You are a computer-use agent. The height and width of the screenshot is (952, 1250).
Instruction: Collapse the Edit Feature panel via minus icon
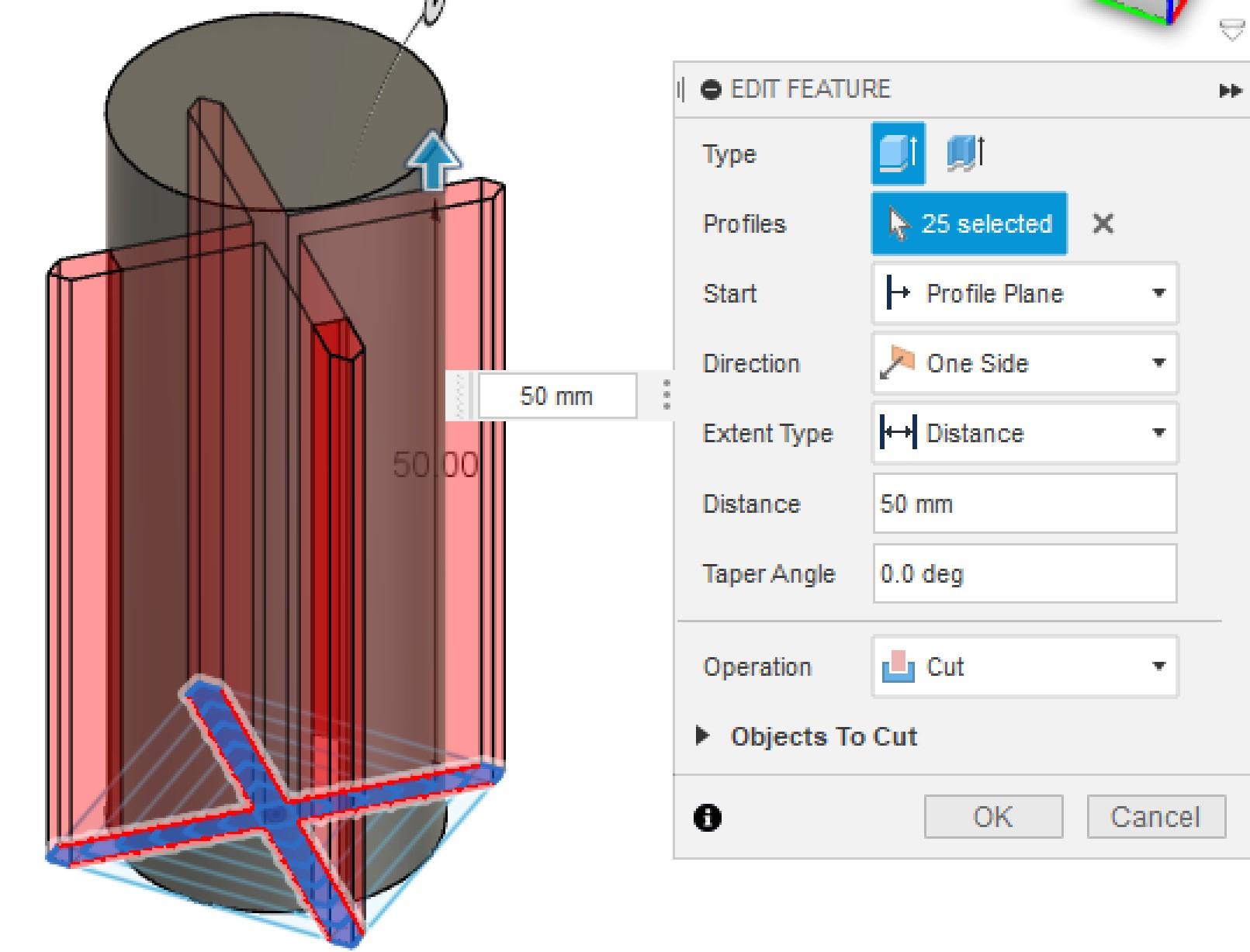pos(711,89)
